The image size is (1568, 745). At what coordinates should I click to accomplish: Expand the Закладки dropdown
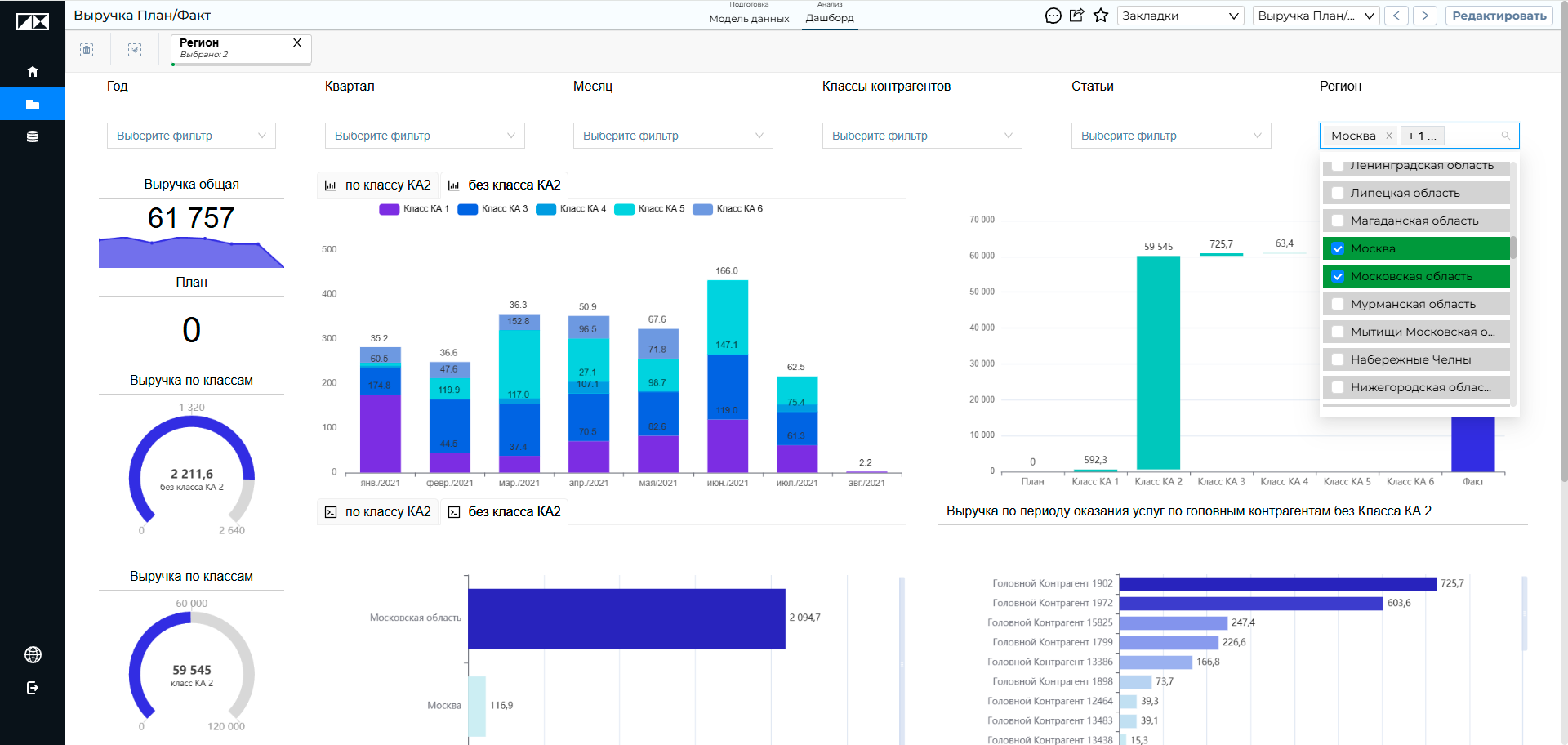(x=1180, y=16)
